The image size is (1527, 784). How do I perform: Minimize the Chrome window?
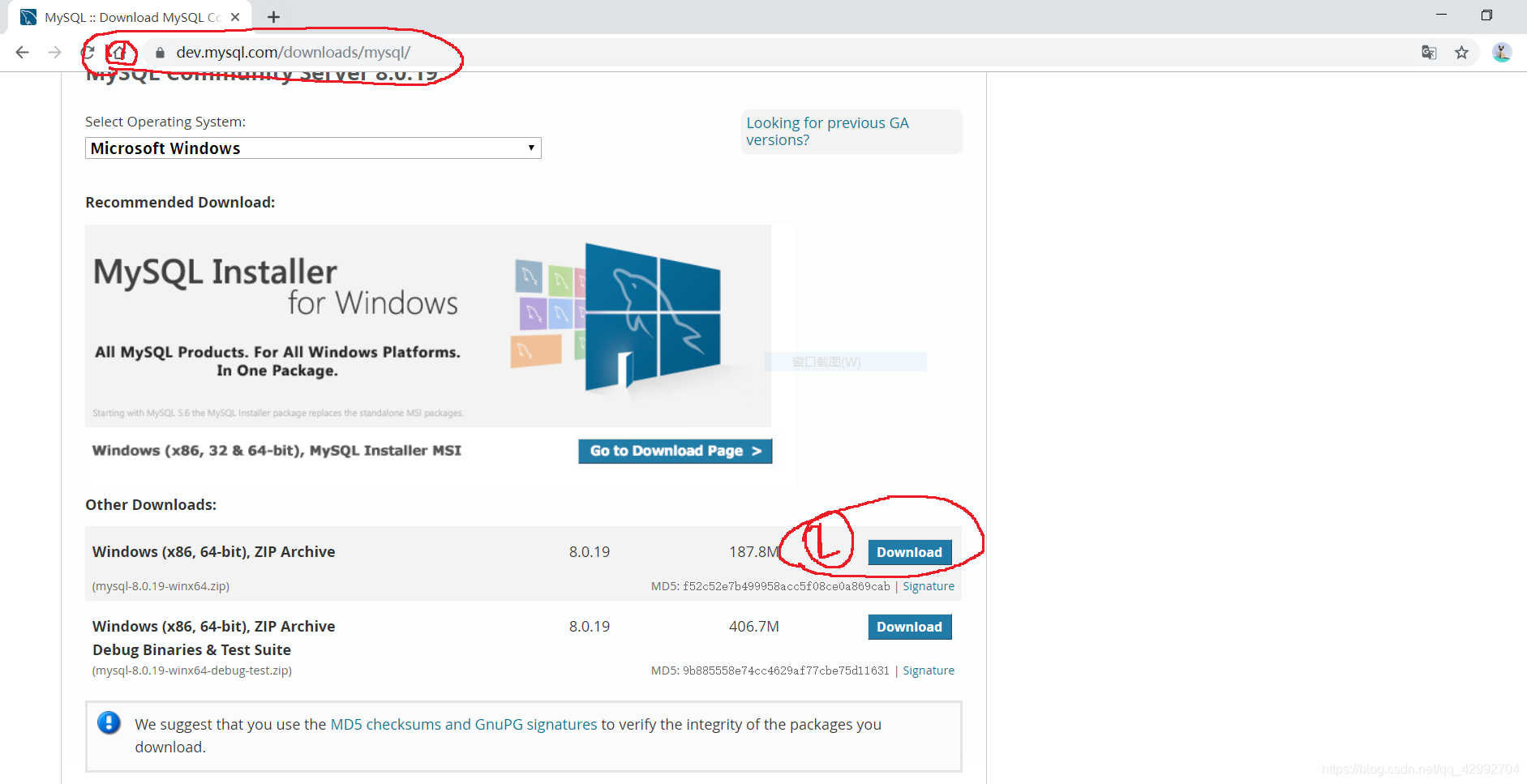tap(1441, 15)
